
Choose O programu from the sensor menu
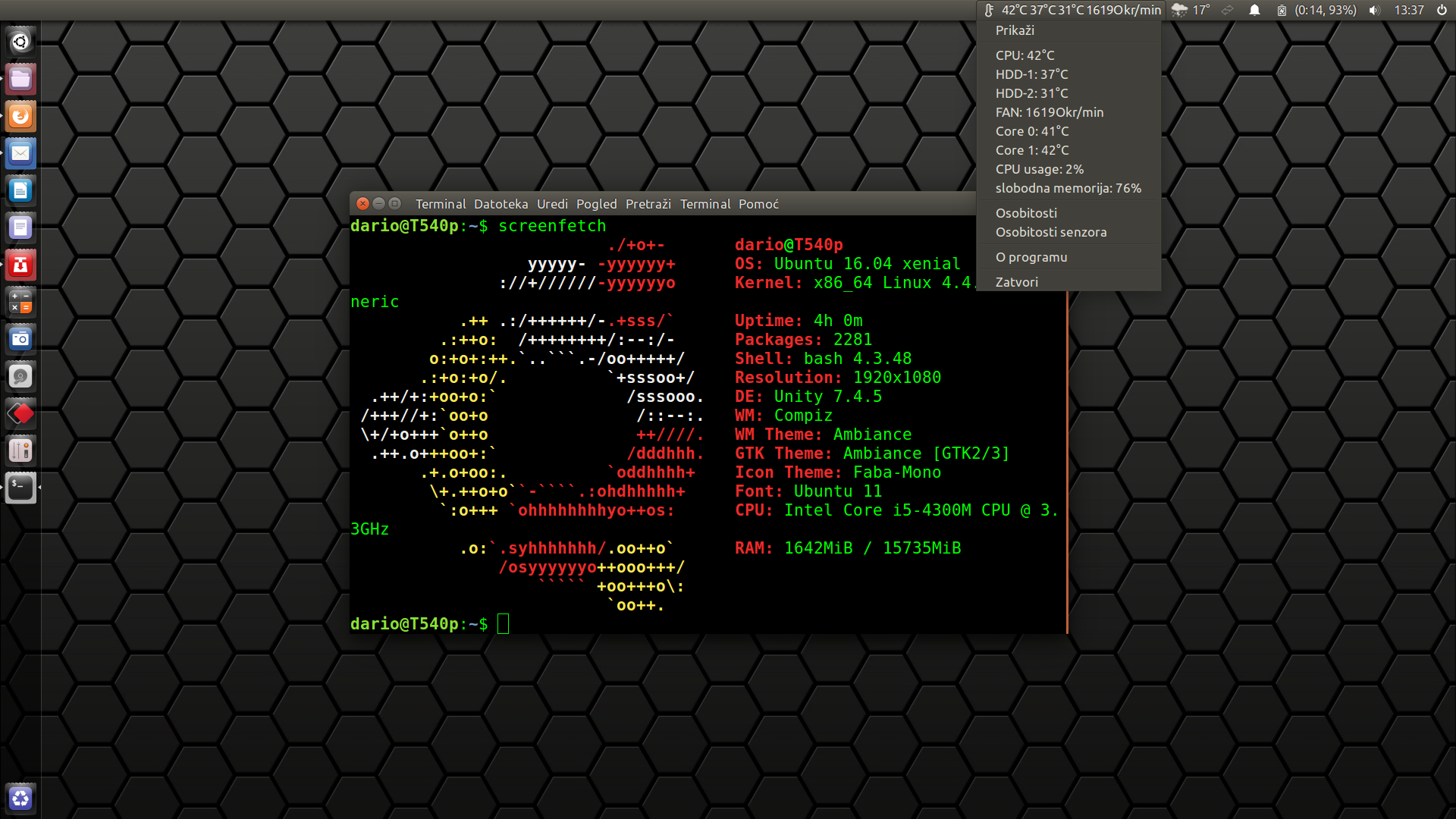coord(1069,257)
